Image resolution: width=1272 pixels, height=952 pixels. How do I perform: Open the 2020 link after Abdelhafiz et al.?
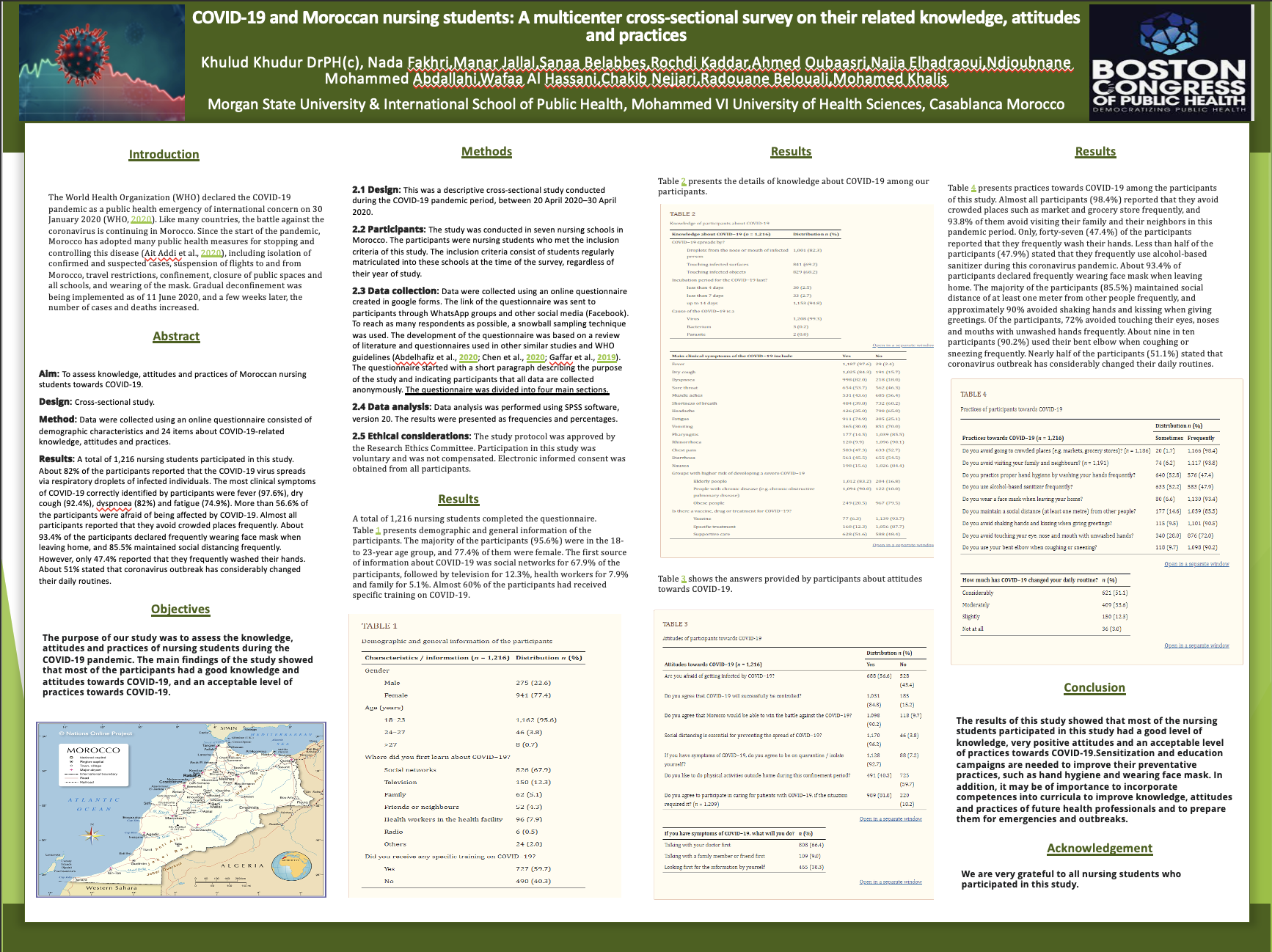tap(469, 357)
